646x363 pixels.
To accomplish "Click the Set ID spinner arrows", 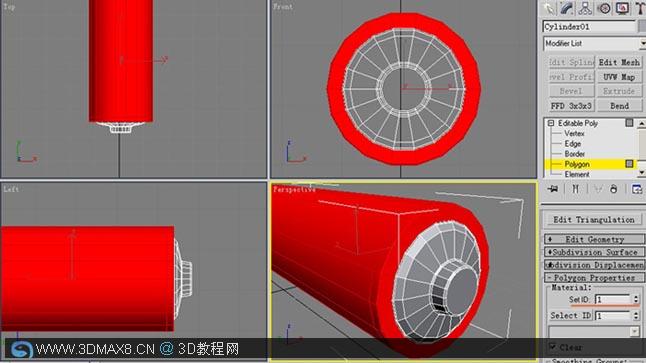I will 636,300.
